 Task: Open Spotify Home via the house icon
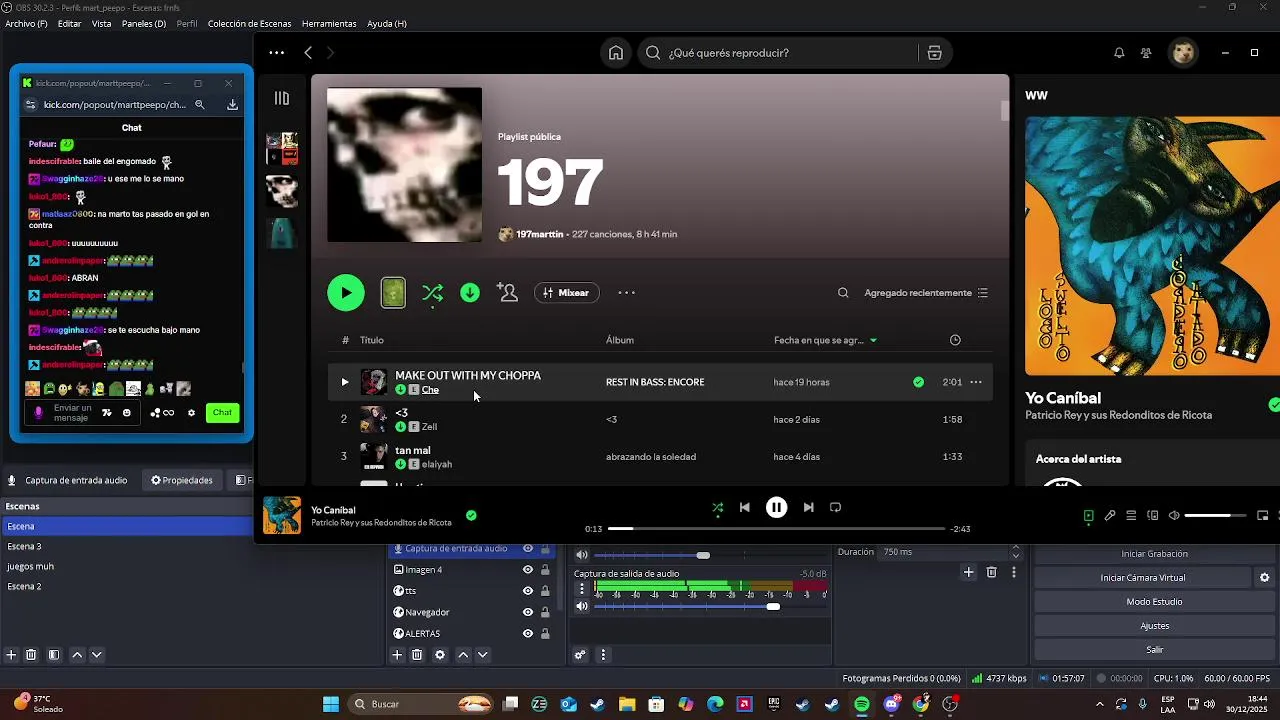tap(616, 53)
